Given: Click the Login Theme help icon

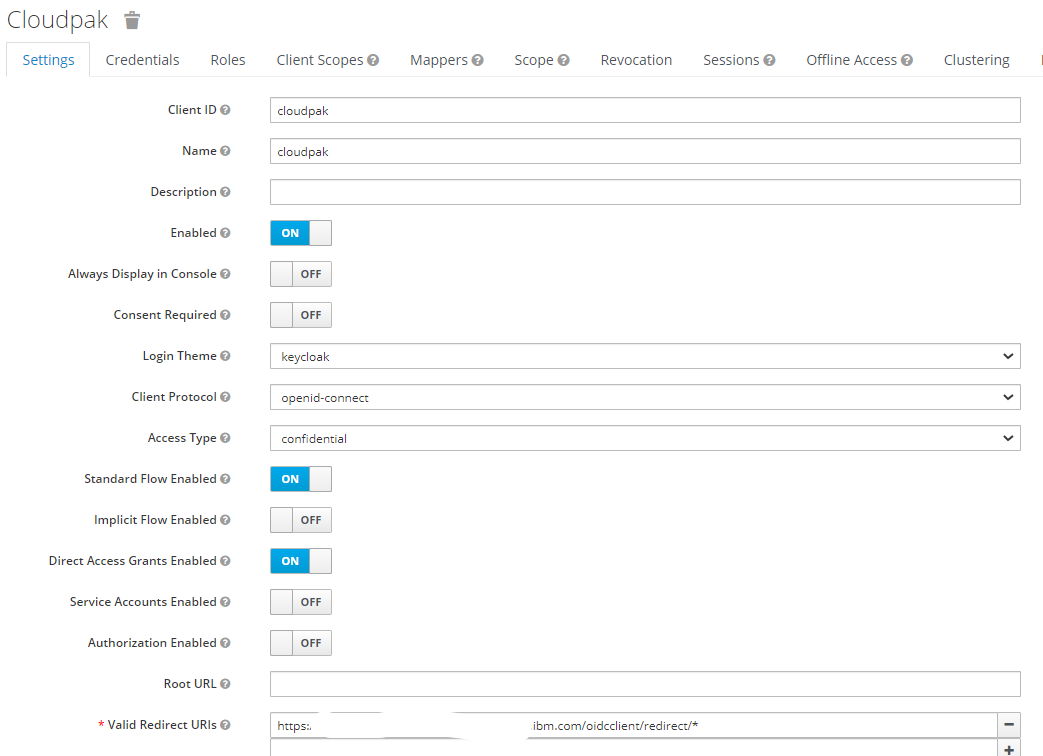Looking at the screenshot, I should tap(225, 356).
